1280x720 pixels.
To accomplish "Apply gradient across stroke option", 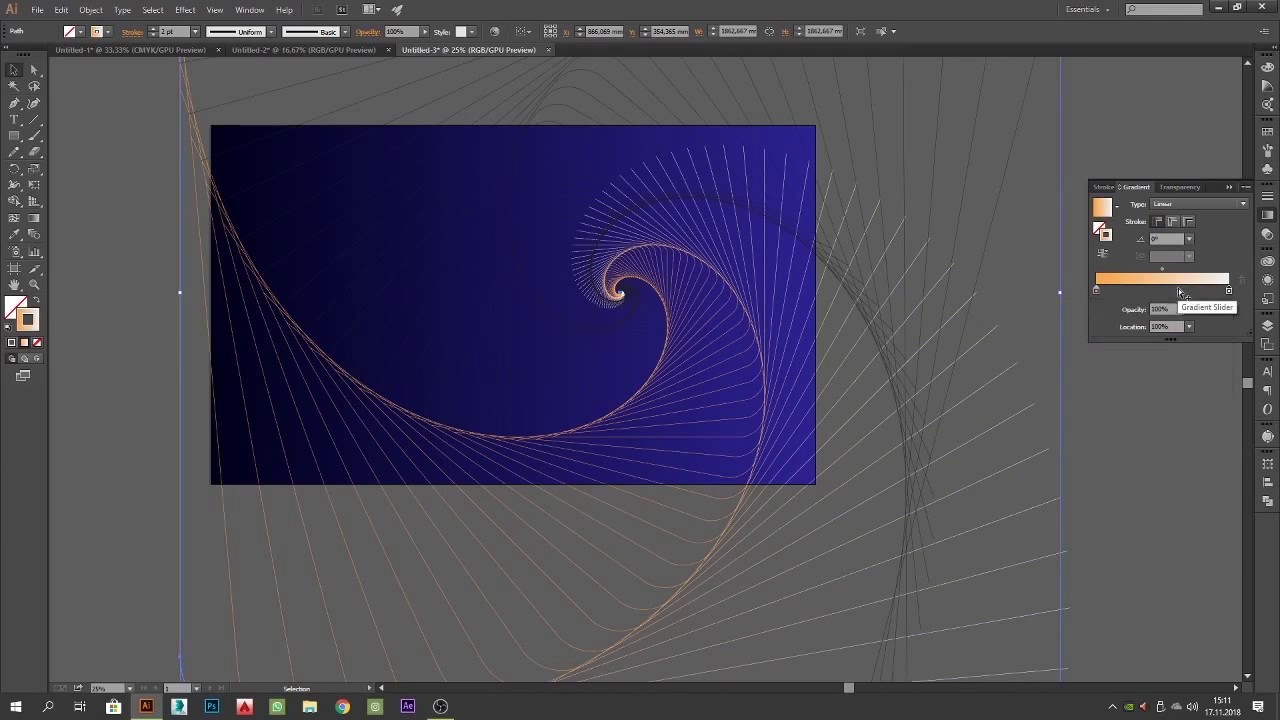I will (x=1188, y=221).
